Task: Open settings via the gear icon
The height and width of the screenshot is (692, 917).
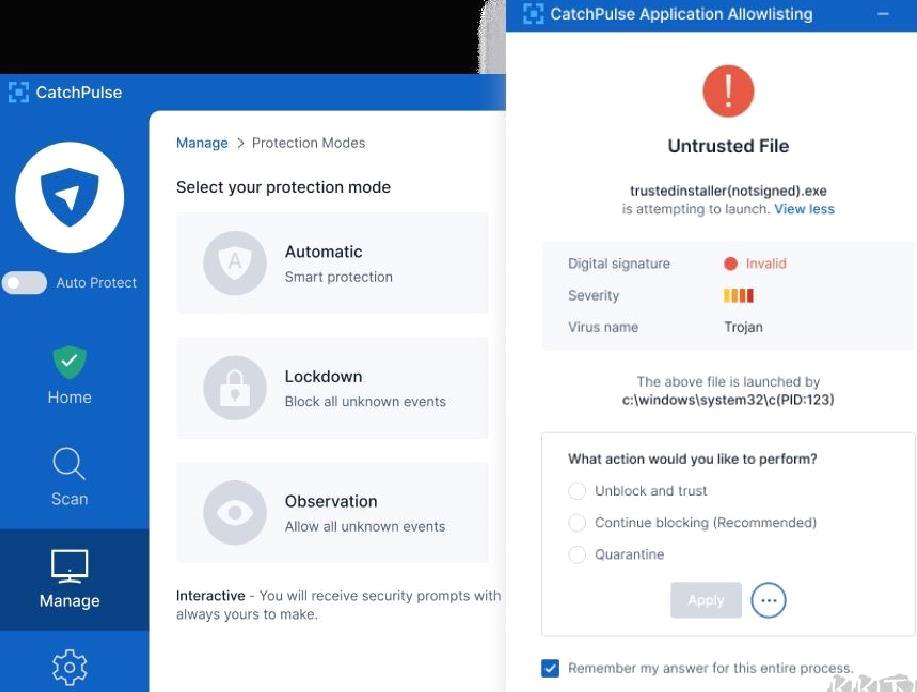Action: pyautogui.click(x=70, y=667)
